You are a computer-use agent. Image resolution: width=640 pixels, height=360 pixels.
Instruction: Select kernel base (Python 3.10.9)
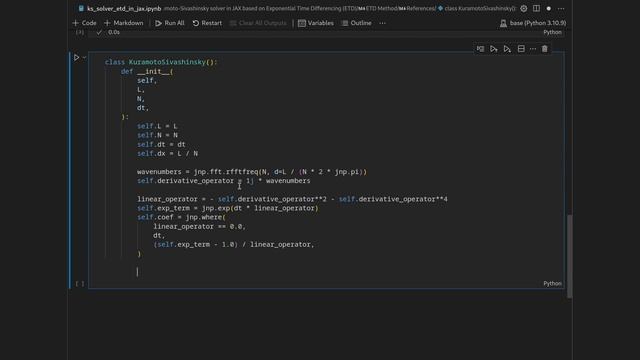coord(533,23)
